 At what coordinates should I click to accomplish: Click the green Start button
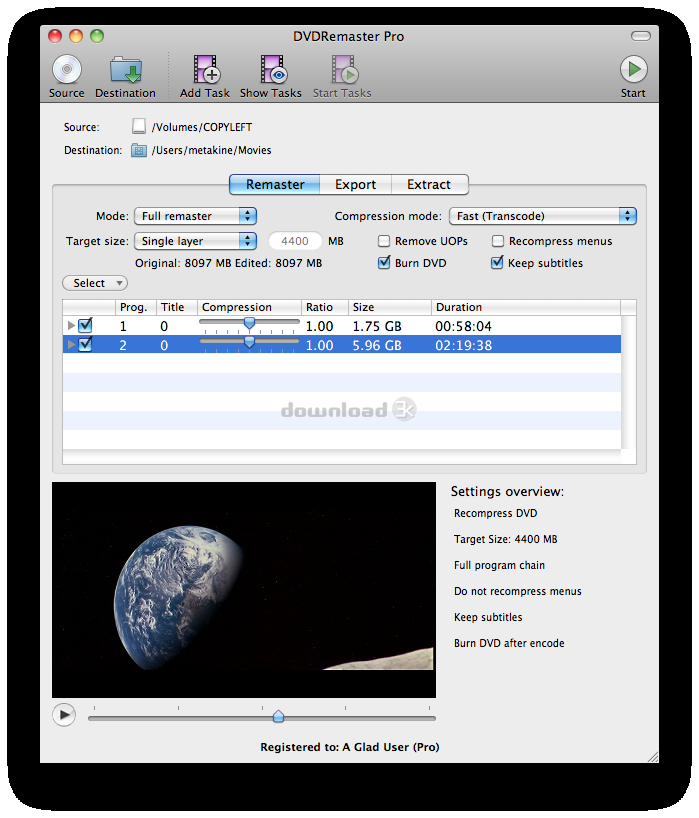tap(633, 69)
